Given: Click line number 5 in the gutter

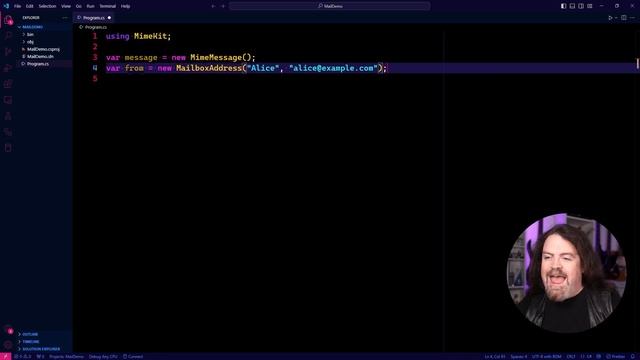Looking at the screenshot, I should tap(95, 79).
